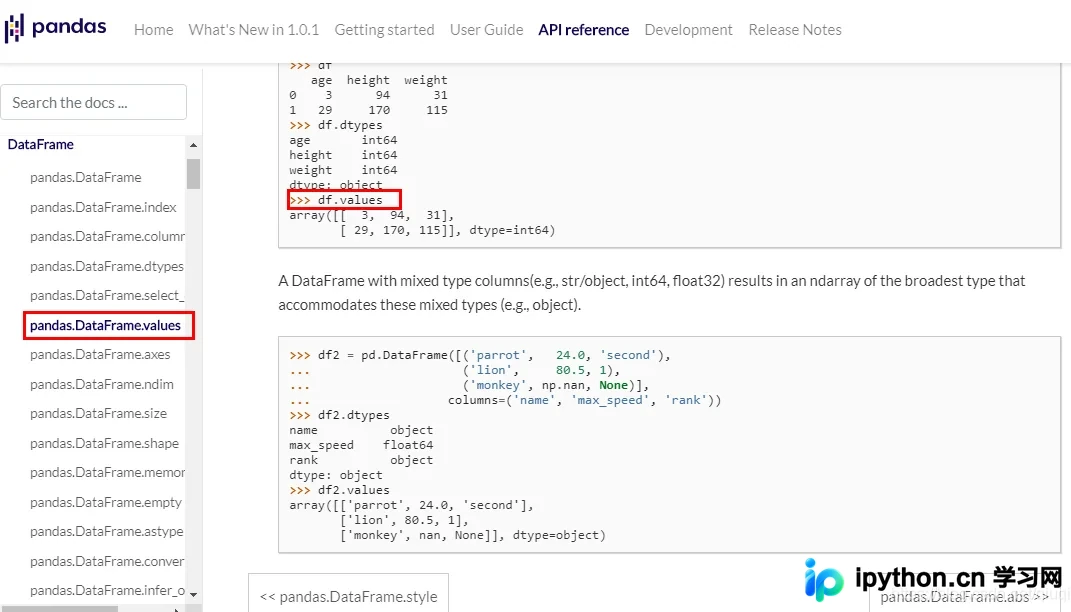Open pandas.DataFrame.infer_objects sidebar link

point(107,590)
